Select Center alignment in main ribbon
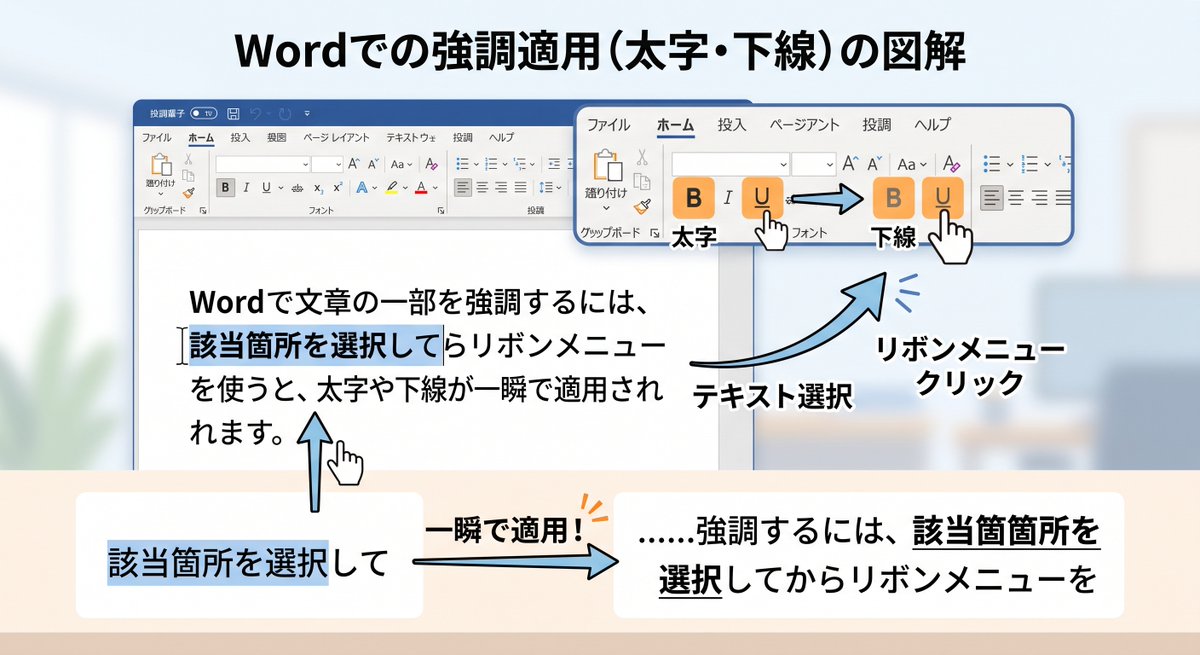 [482, 187]
